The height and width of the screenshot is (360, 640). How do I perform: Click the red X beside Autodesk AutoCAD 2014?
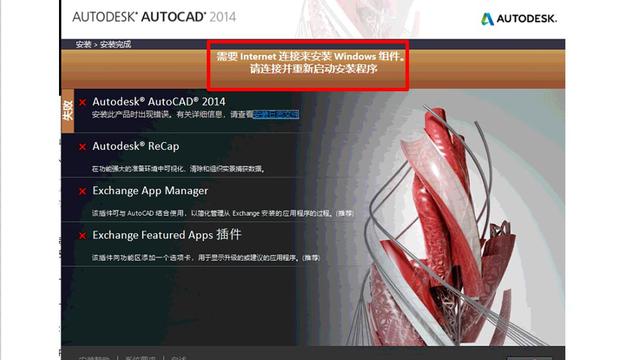(x=82, y=102)
